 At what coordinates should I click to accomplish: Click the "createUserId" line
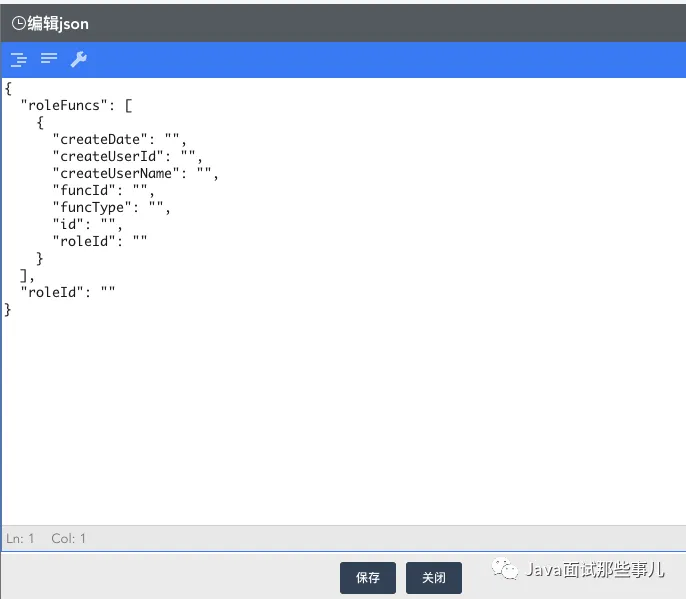(x=127, y=157)
